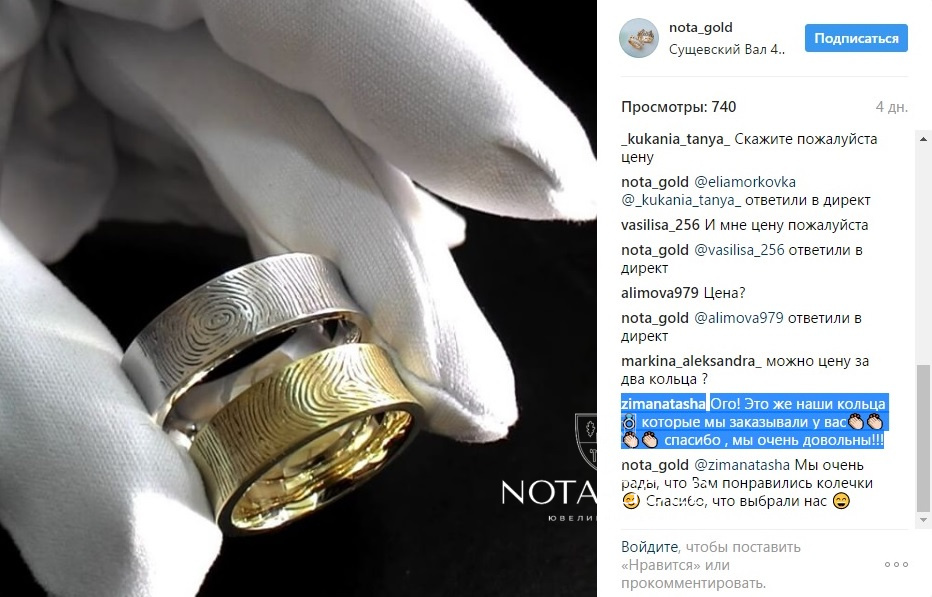Click the @alimova979 mention
This screenshot has width=932, height=597.
pos(739,318)
